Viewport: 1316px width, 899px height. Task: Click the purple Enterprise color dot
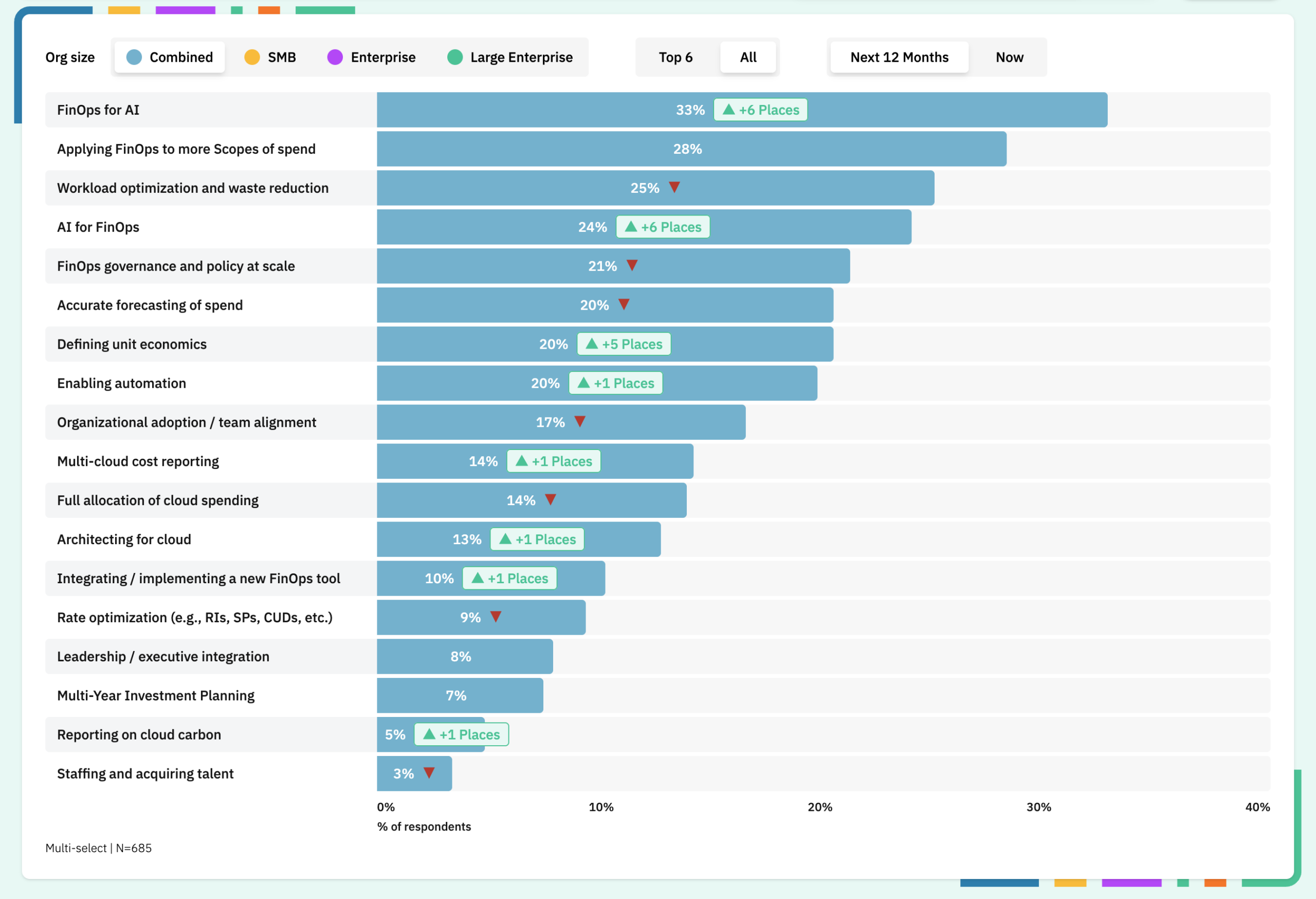pyautogui.click(x=335, y=57)
